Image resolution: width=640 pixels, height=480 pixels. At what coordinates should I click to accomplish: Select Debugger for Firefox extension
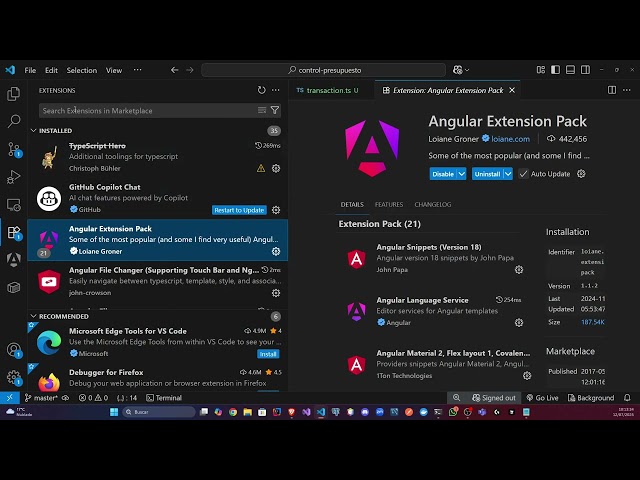click(x=158, y=378)
